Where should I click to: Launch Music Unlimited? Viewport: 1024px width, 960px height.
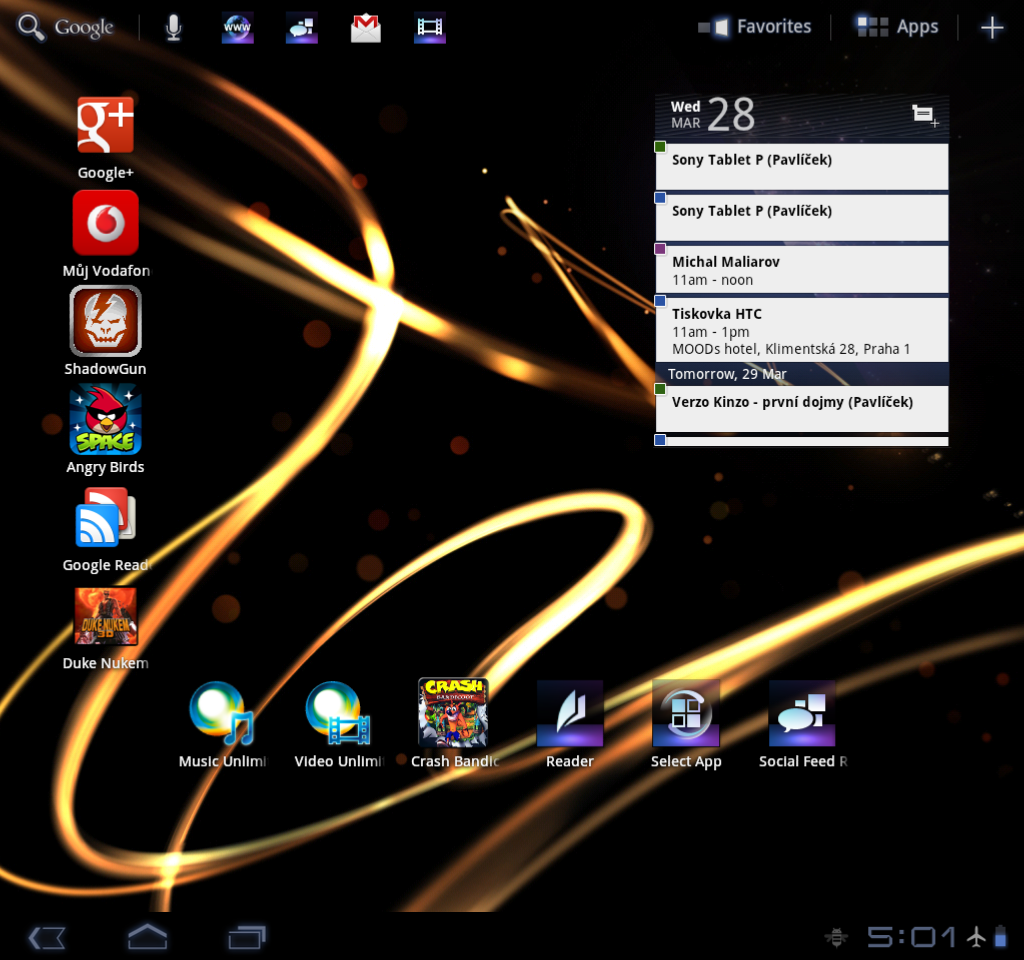click(x=221, y=713)
